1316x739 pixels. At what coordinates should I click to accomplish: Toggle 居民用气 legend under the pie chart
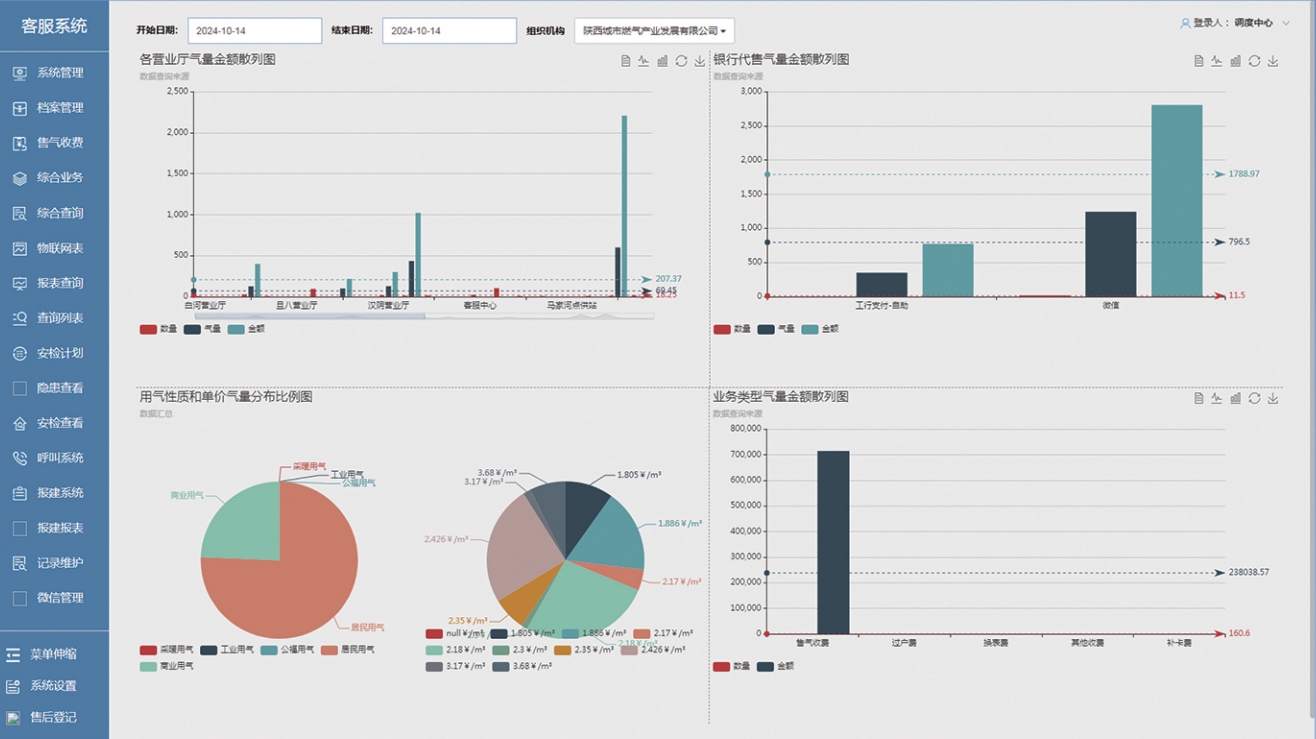348,650
